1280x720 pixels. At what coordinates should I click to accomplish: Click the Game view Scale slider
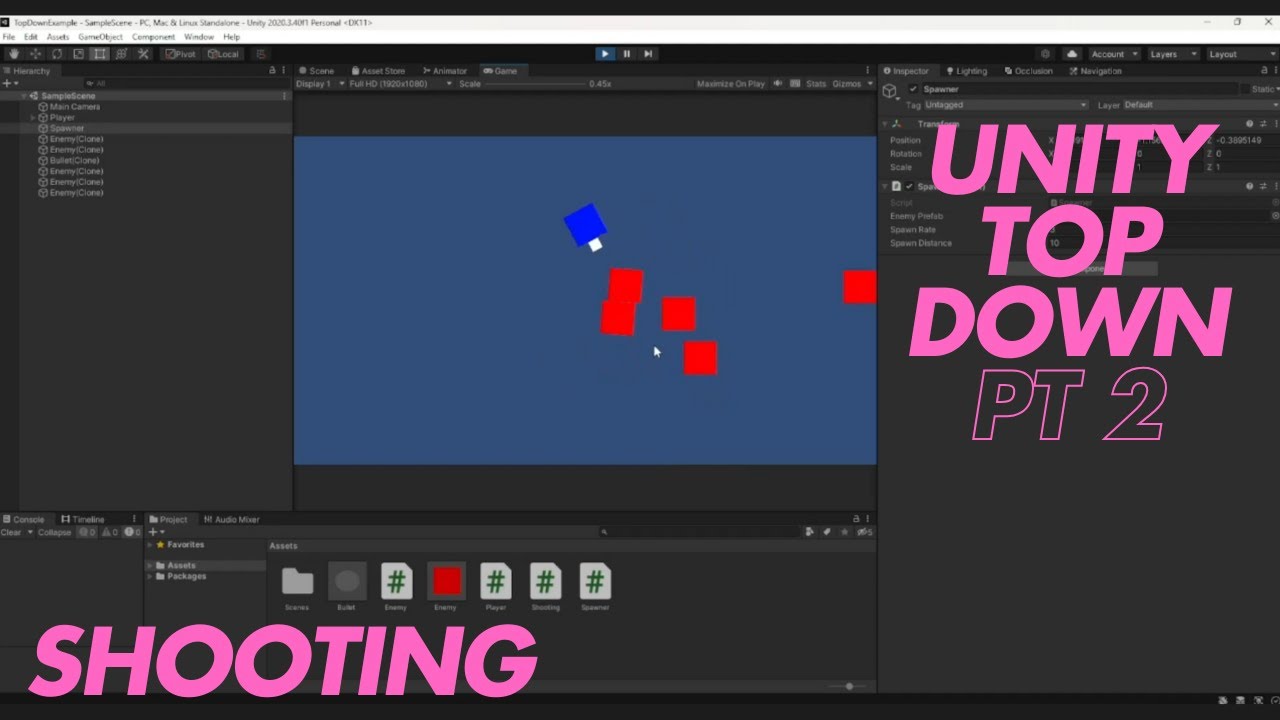535,84
